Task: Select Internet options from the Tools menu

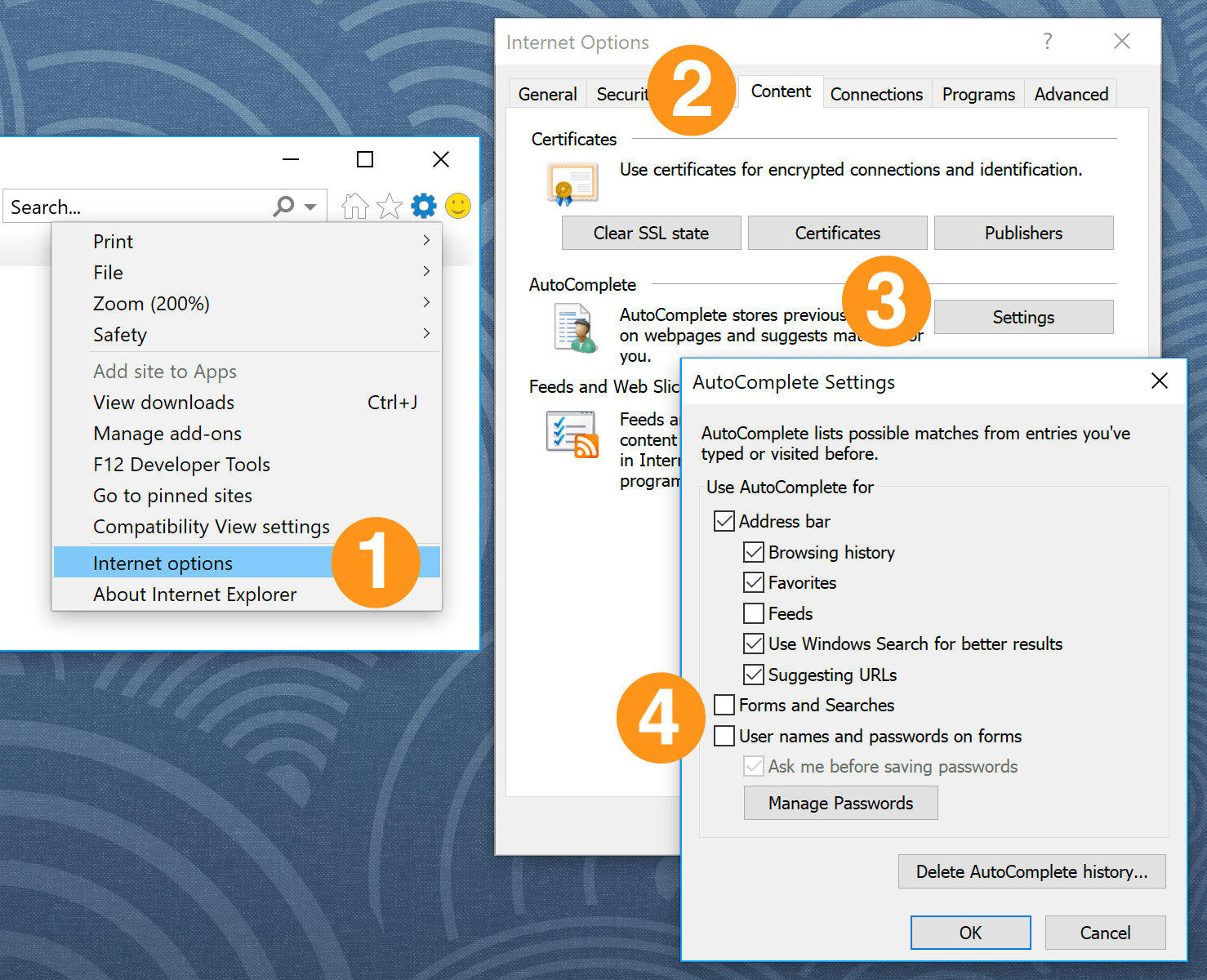Action: pos(247,563)
